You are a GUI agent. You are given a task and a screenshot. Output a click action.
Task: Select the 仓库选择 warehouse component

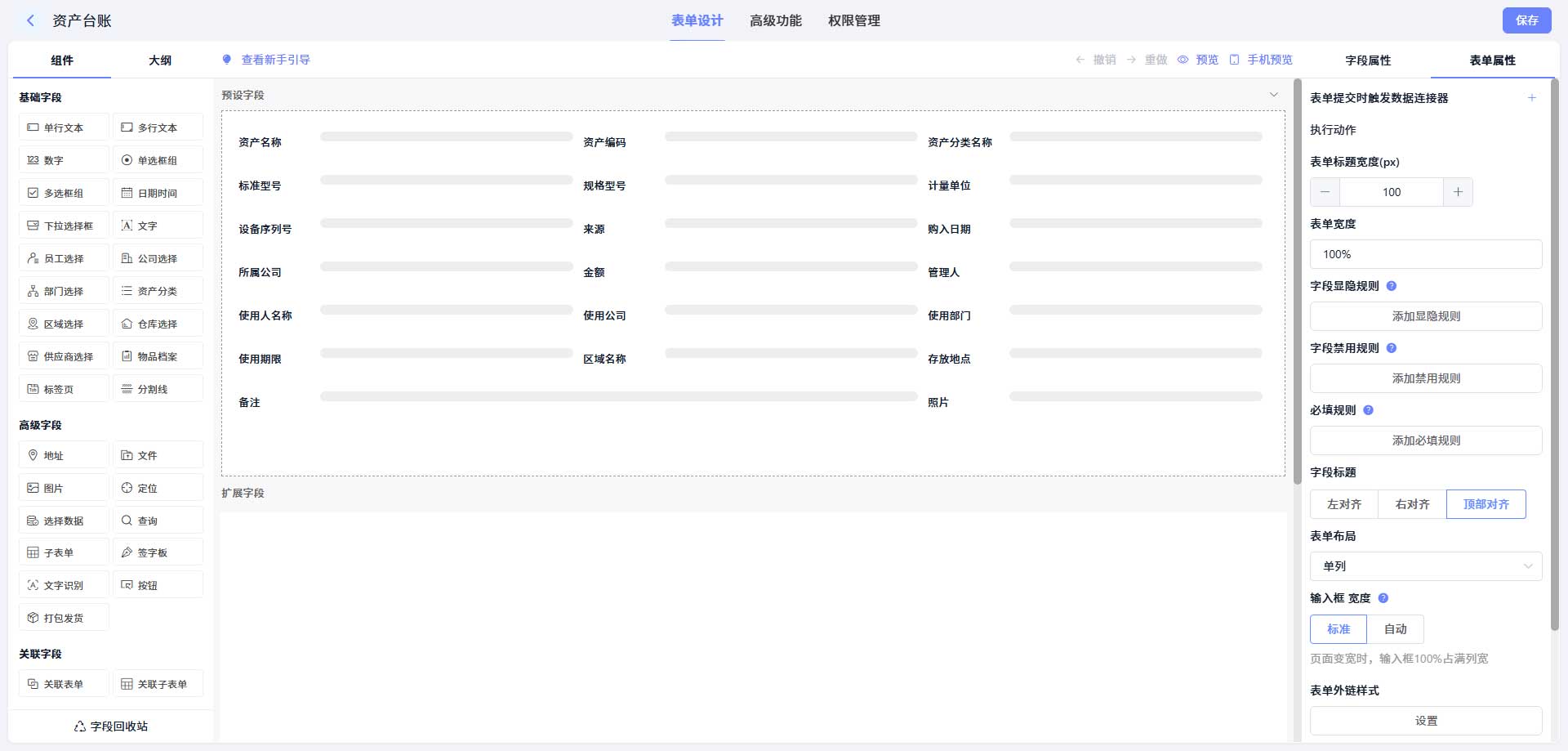click(158, 324)
